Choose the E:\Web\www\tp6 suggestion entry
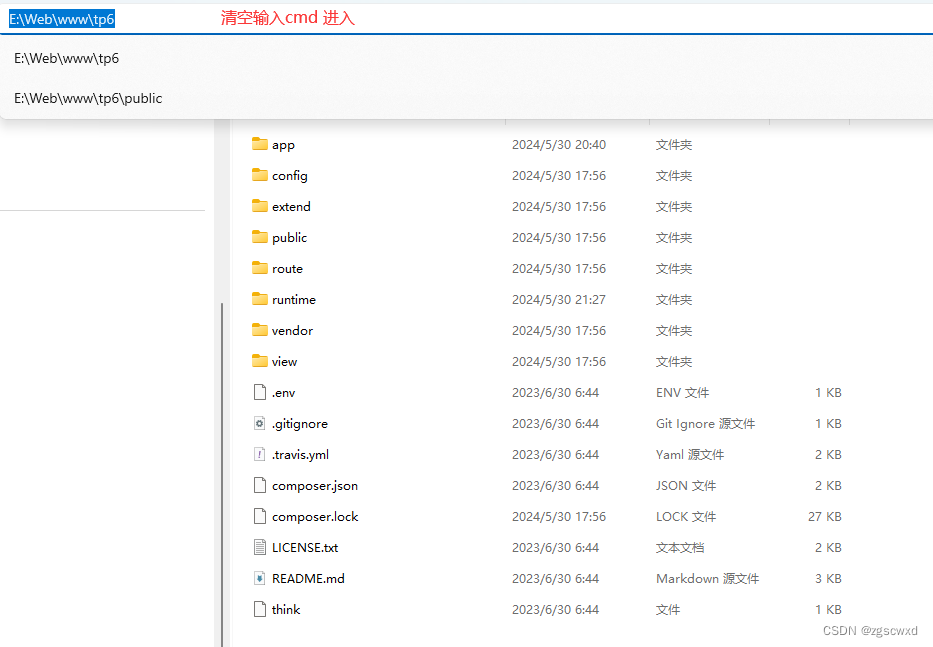 coord(66,58)
